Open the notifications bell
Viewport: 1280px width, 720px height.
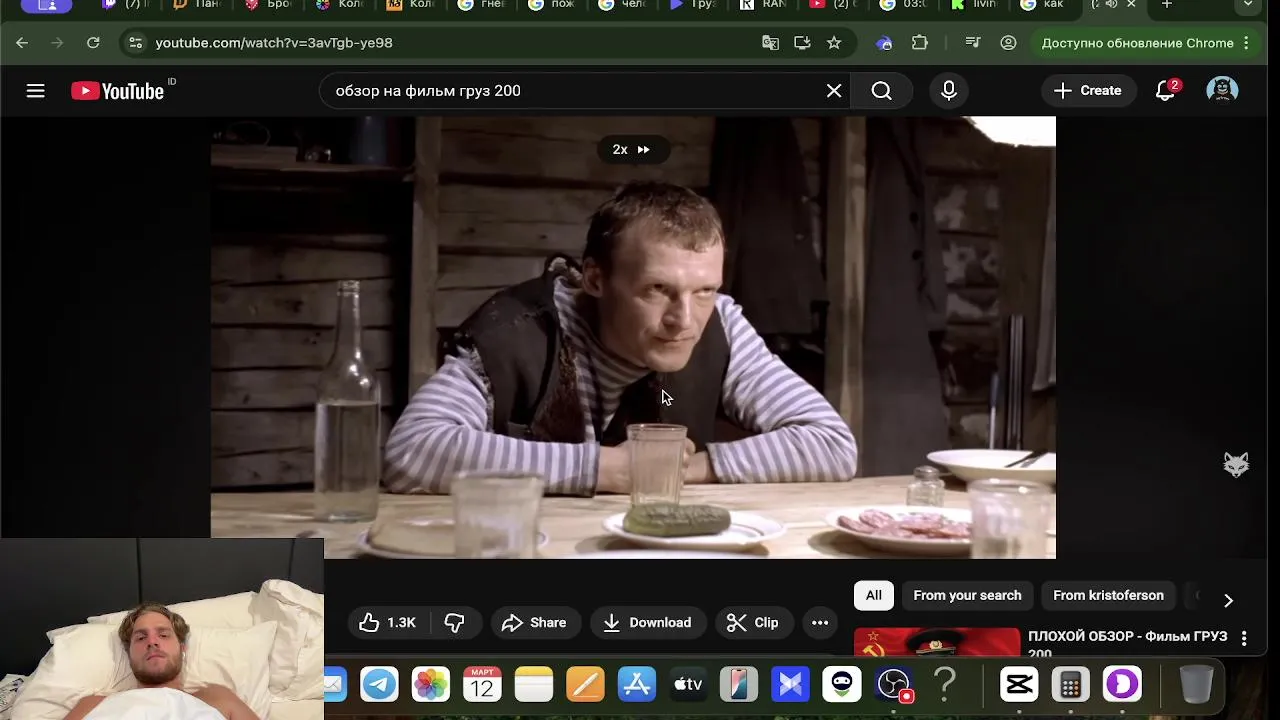[1165, 91]
